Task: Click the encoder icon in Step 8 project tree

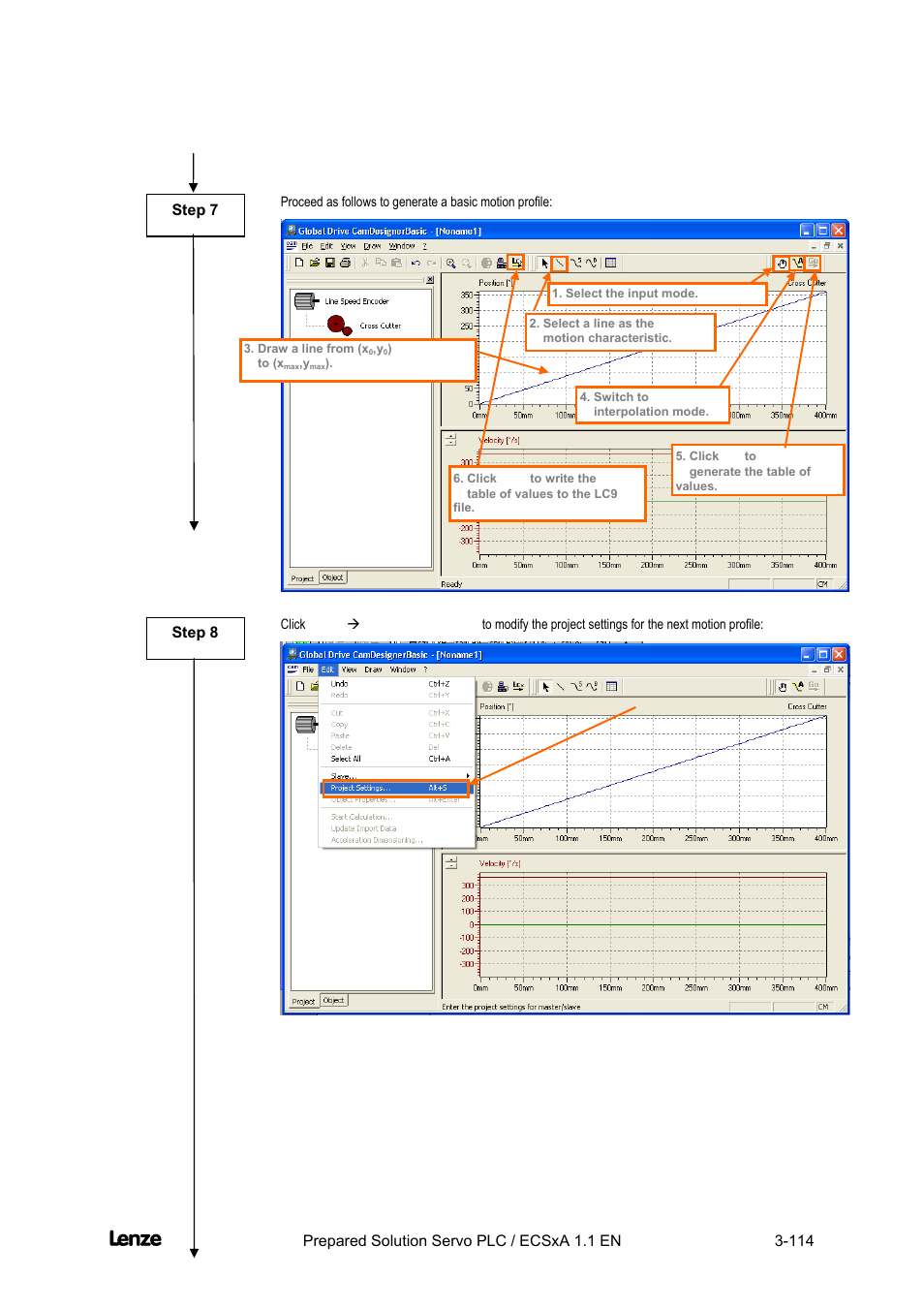Action: coord(306,725)
